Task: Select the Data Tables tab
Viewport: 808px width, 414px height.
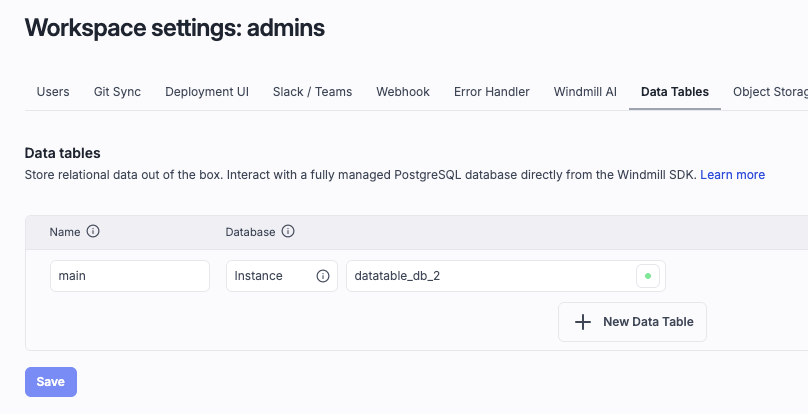Action: tap(674, 91)
